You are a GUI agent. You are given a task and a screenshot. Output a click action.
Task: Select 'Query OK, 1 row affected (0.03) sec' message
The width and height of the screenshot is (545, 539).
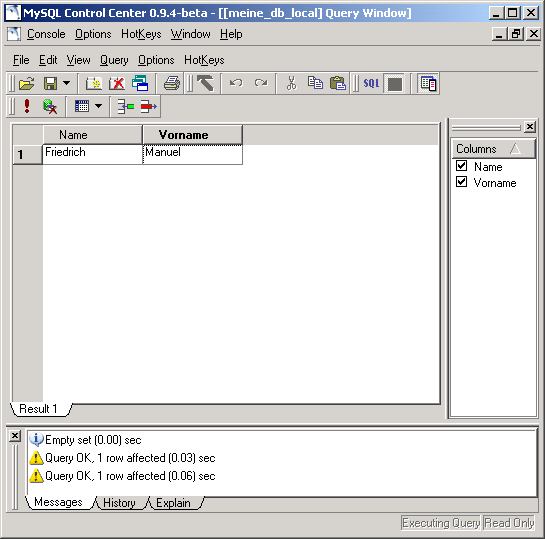(x=122, y=458)
